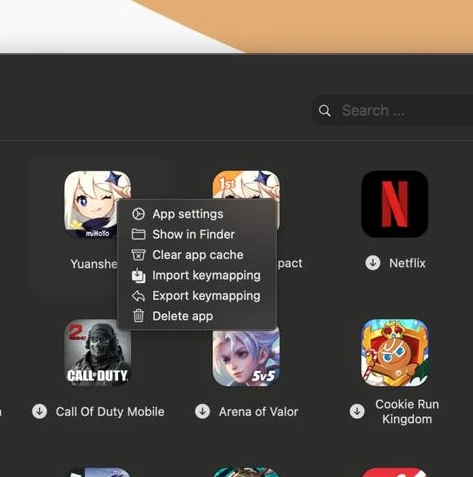Screen dimensions: 473x477
Task: Open the Call Of Duty Mobile icon
Action: [98, 353]
